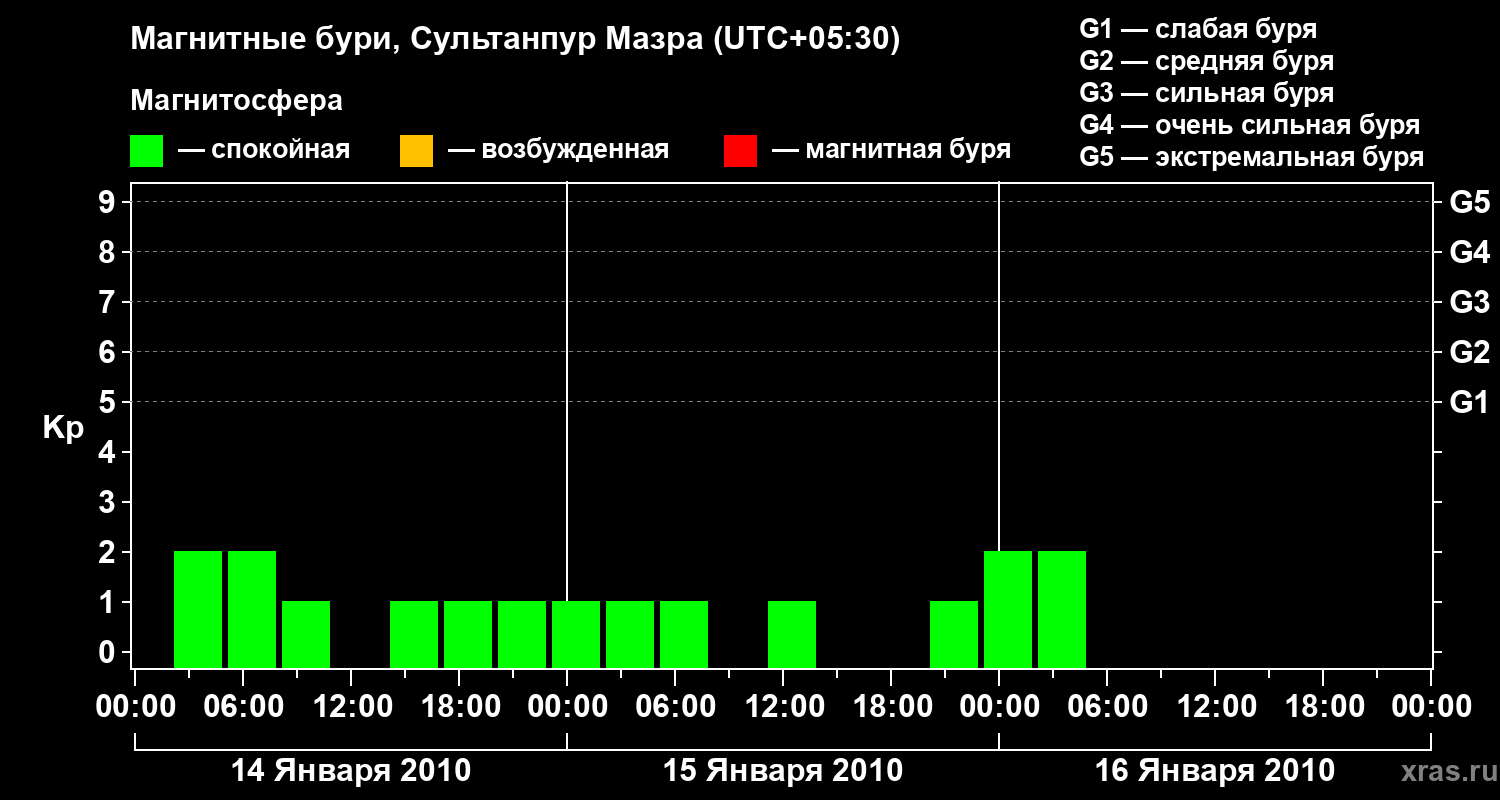Click the green 'спокойная' legend swatch

(x=147, y=150)
